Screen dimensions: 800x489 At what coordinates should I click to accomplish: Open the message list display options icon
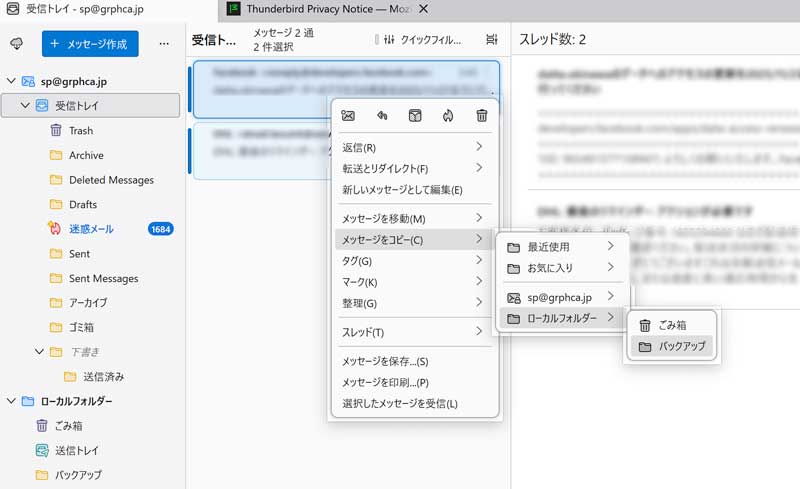click(x=491, y=40)
